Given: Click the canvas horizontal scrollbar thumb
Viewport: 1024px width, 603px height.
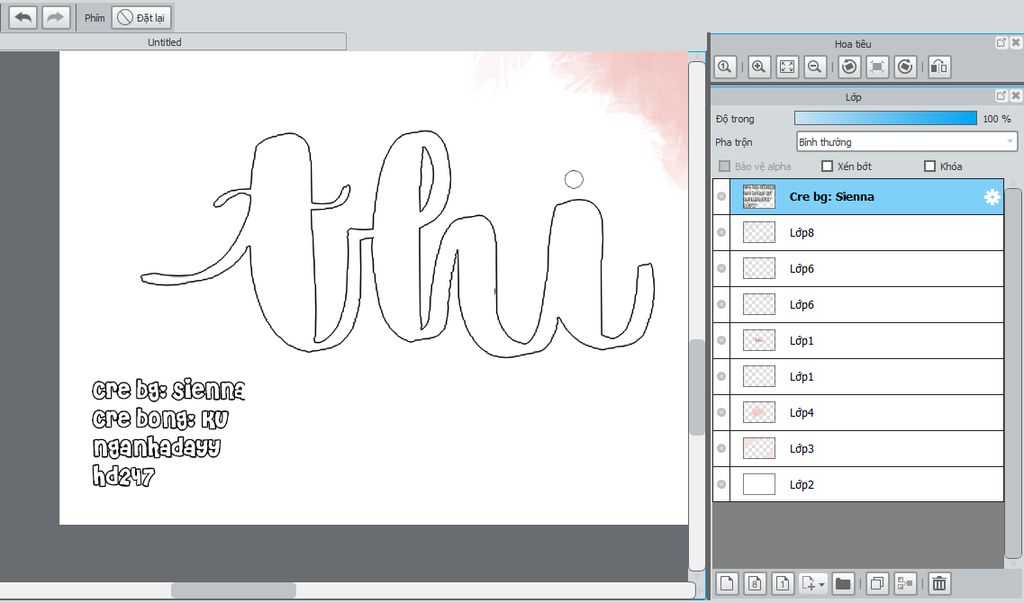Looking at the screenshot, I should [x=233, y=591].
